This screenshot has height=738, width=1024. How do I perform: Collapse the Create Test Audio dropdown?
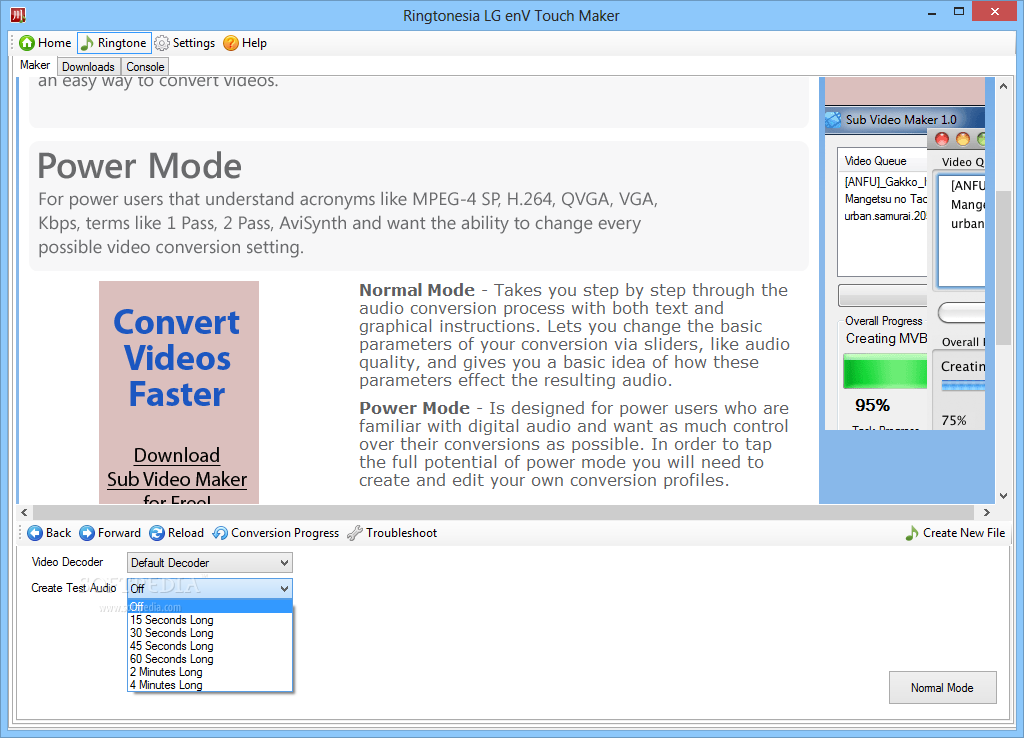point(210,588)
